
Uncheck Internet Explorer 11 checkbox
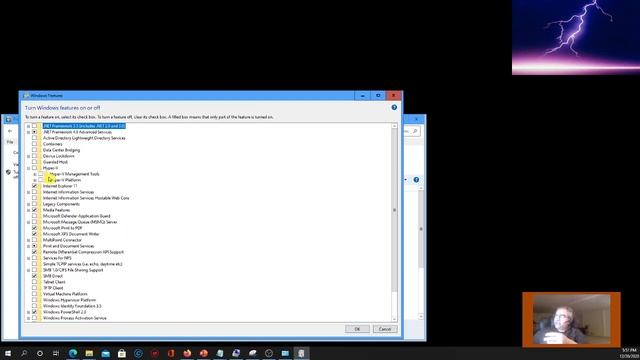[x=34, y=186]
